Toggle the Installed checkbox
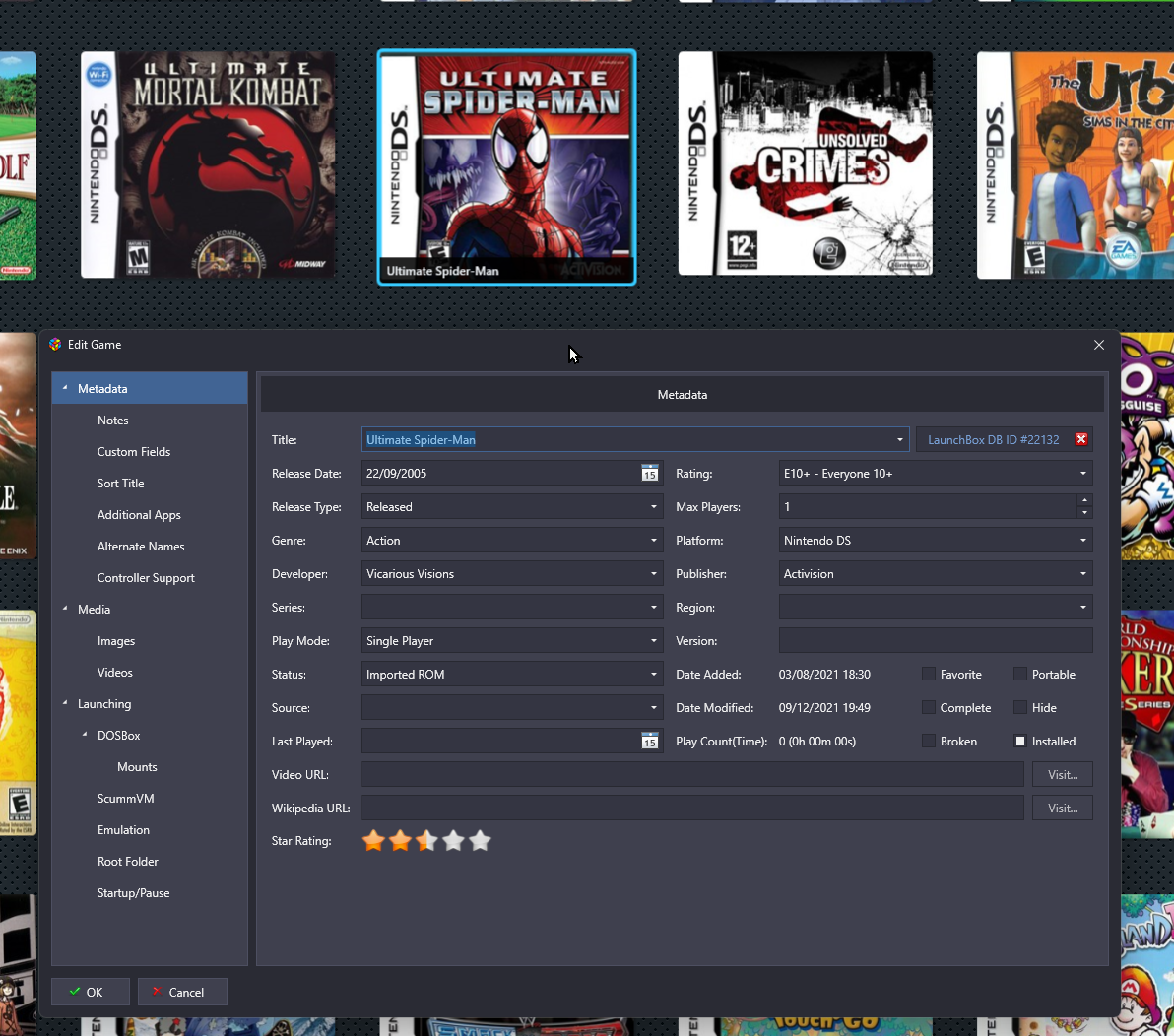 (x=1019, y=742)
